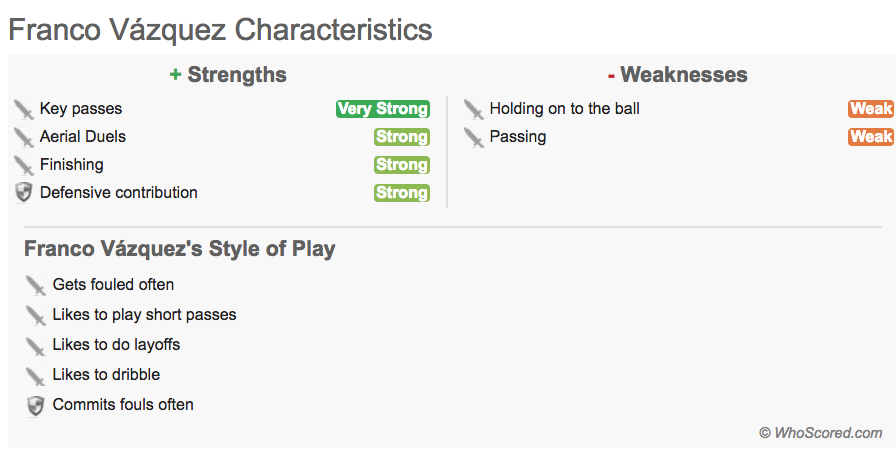Click the Strengths section heading
The width and height of the screenshot is (896, 454).
(x=229, y=75)
